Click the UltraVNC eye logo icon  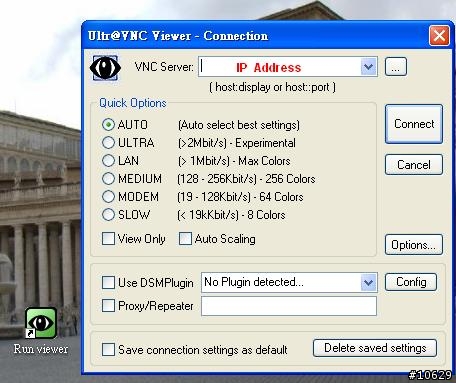105,68
